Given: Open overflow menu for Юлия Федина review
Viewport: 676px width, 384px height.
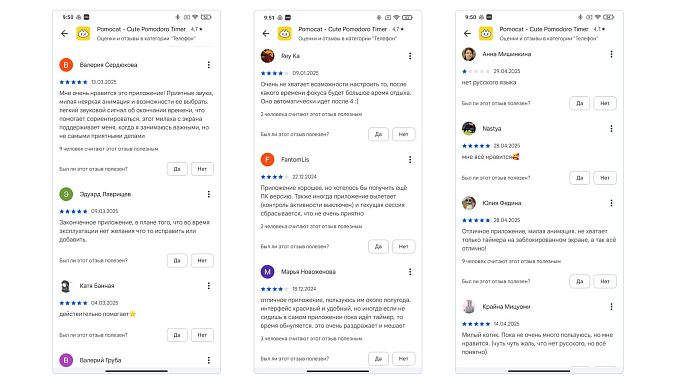Looking at the screenshot, I should point(611,203).
